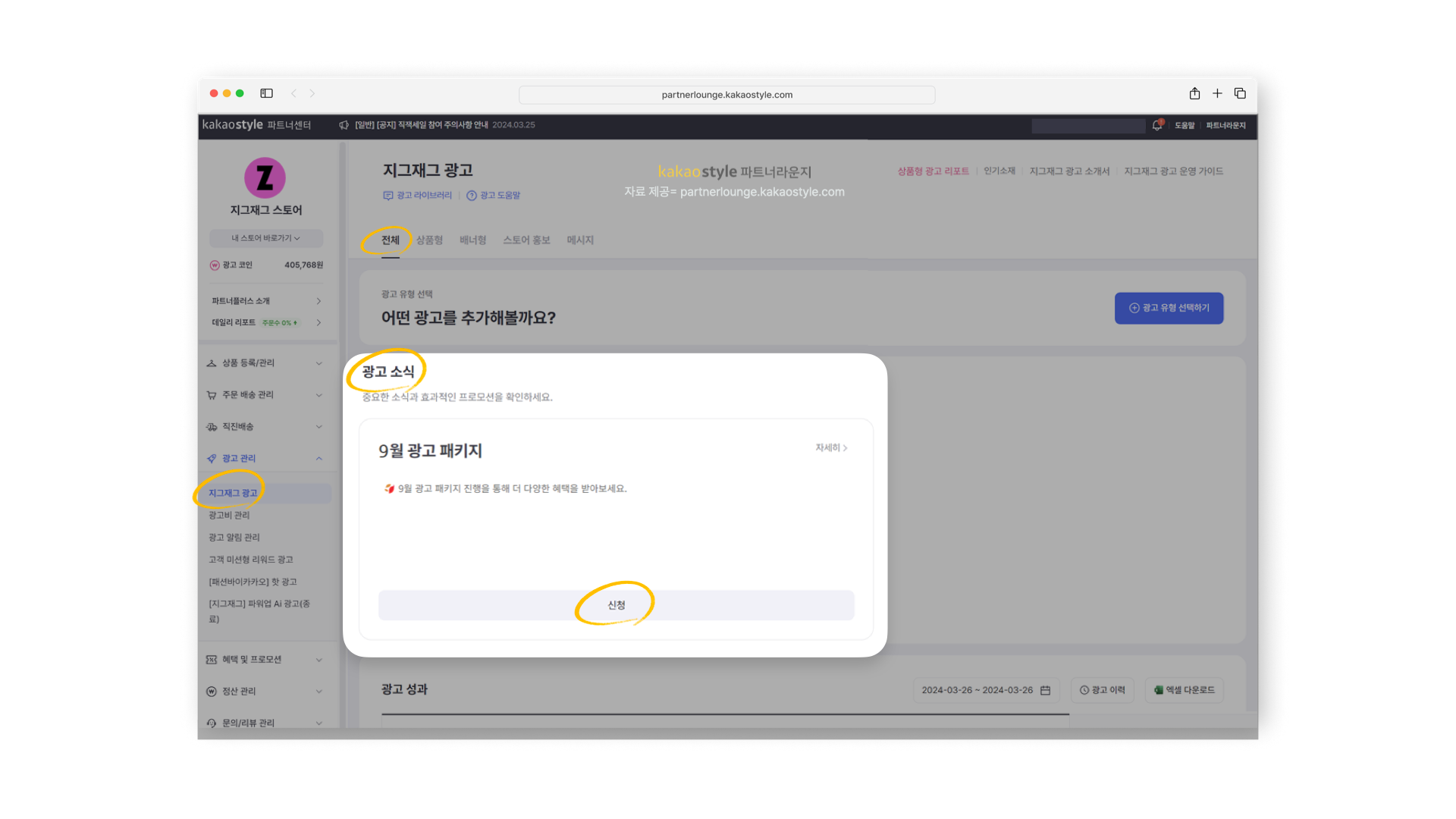Click the 문의/리뷰 관리 headset icon
1456x819 pixels.
point(212,723)
